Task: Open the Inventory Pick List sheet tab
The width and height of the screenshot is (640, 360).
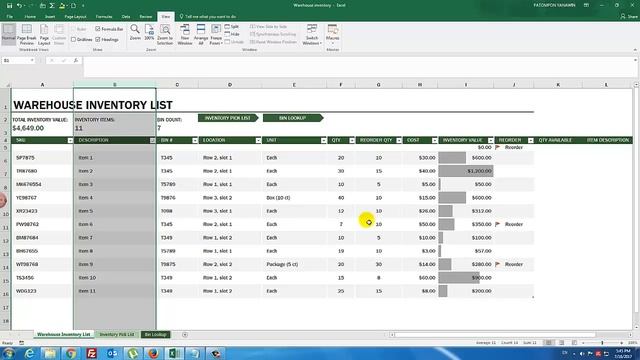Action: 117,335
